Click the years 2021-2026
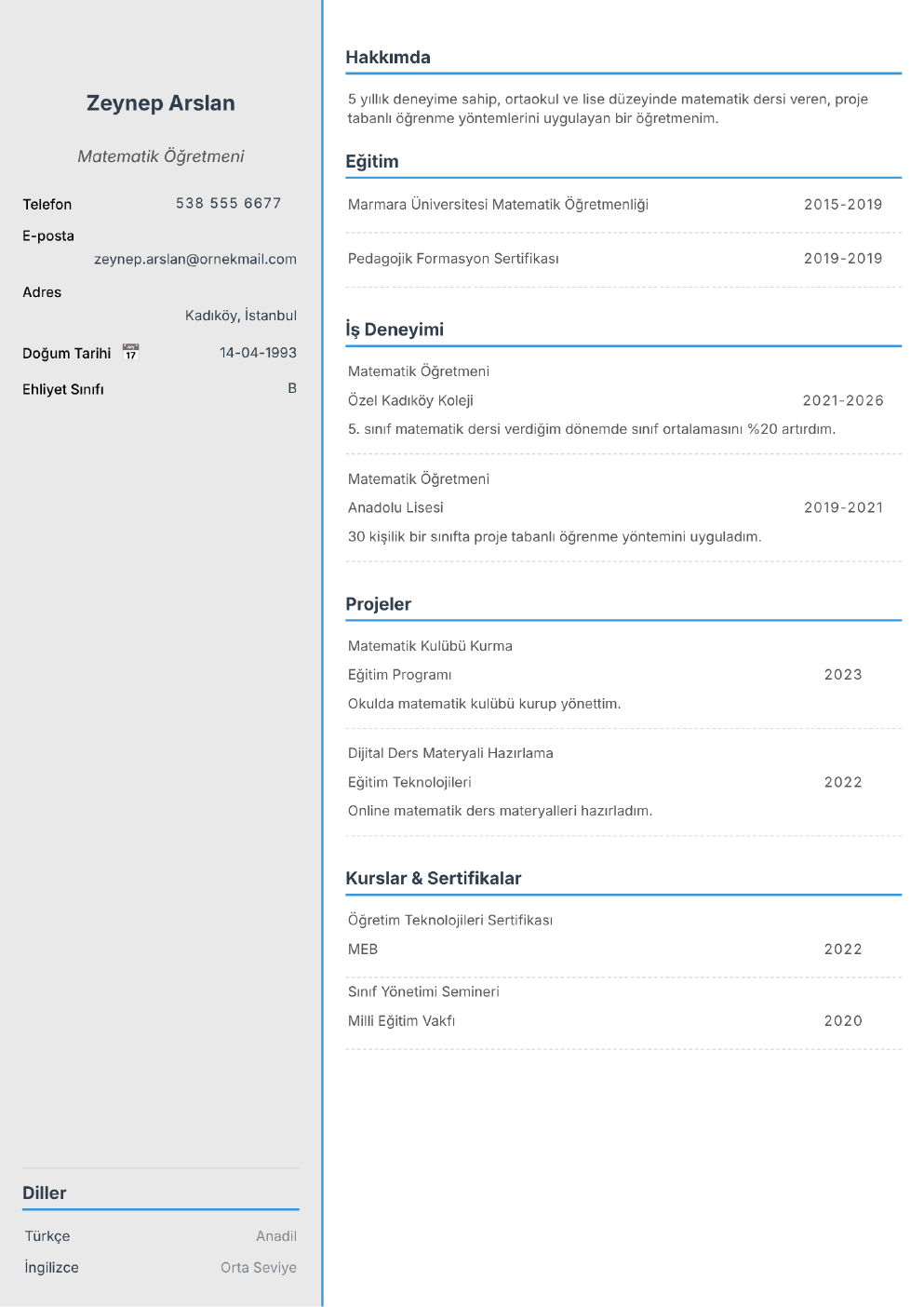The width and height of the screenshot is (924, 1307). [843, 400]
